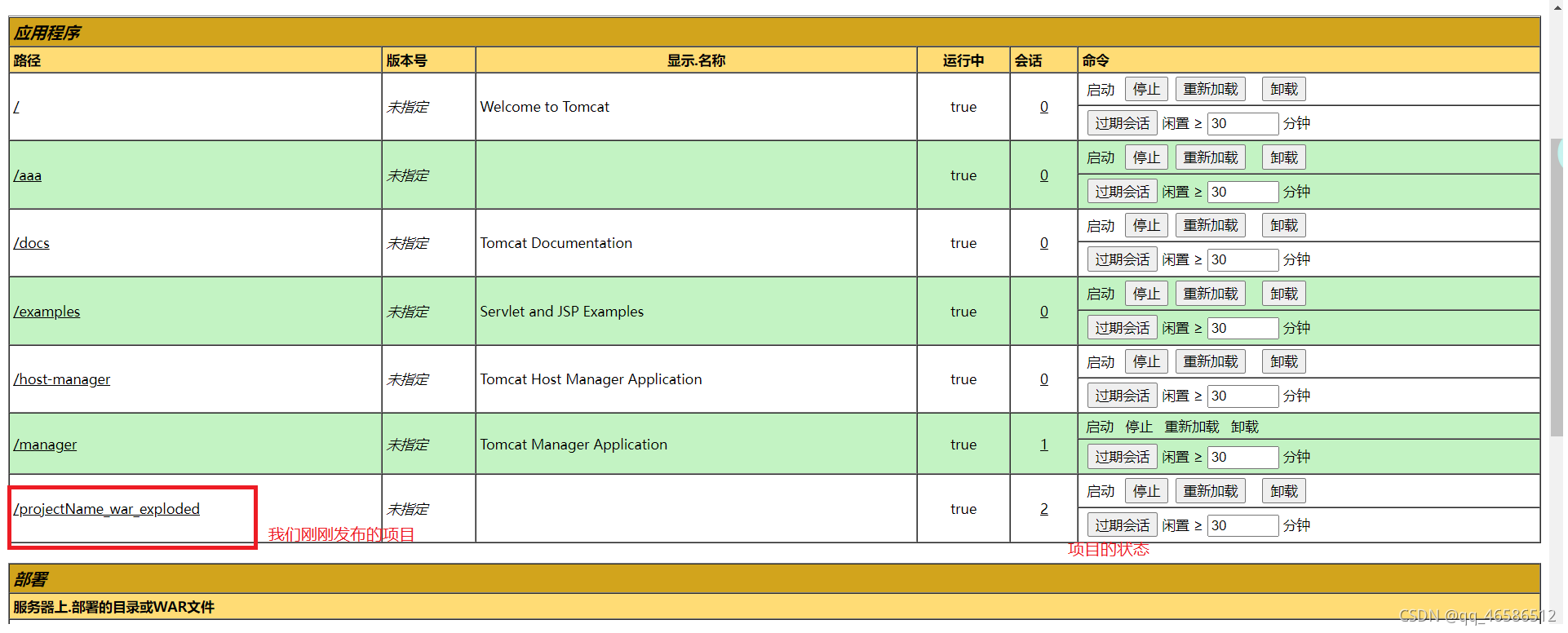Undeploy the /aaa application
This screenshot has height=633, width=1568.
click(x=1284, y=157)
